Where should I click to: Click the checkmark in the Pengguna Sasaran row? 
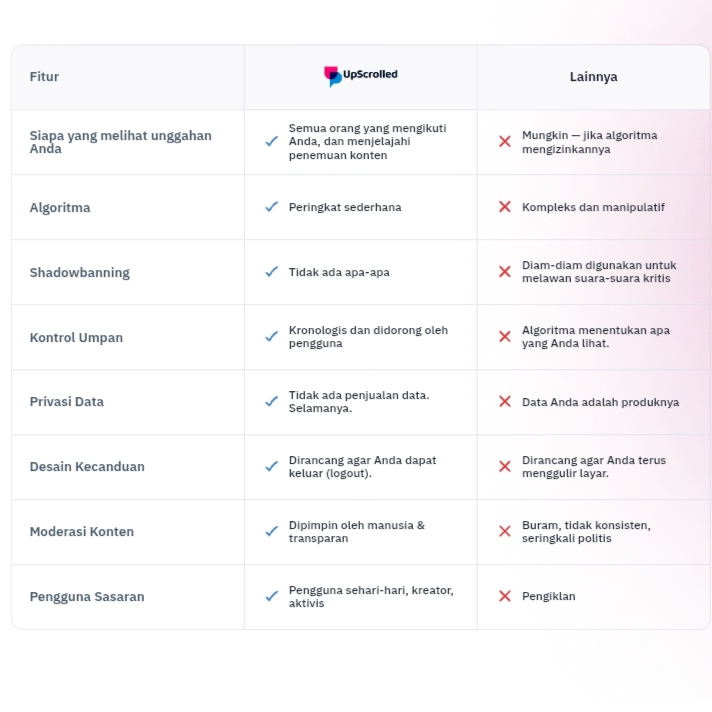coord(271,596)
